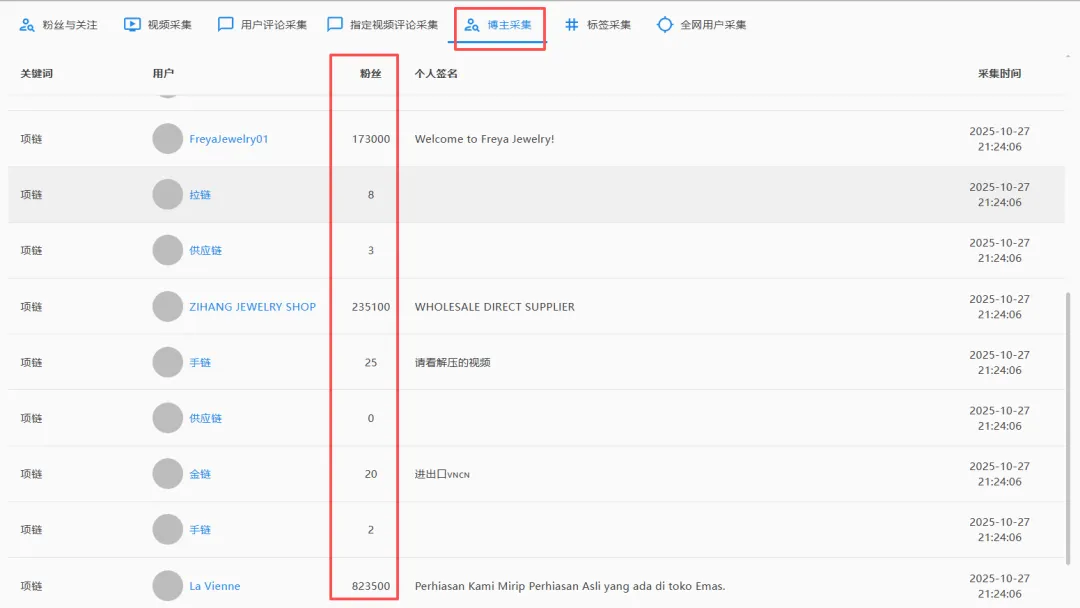Click the 视频采集 play icon
1080x608 pixels.
tap(133, 24)
